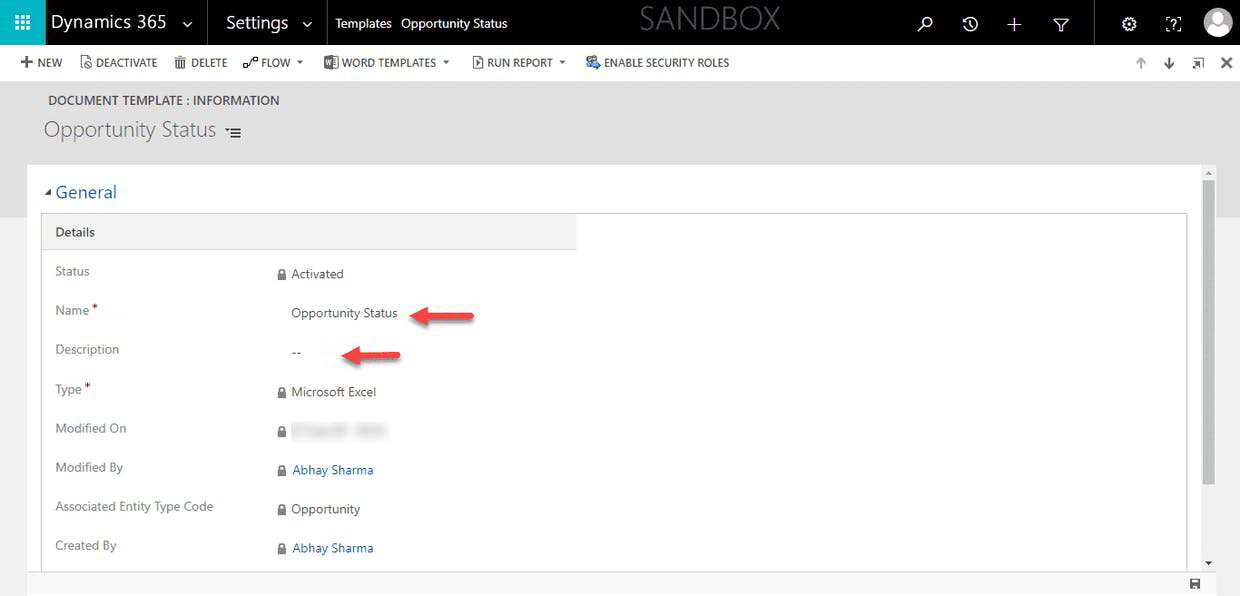Screen dimensions: 1240x596
Task: Open quick create using the plus icon
Action: click(x=1013, y=23)
